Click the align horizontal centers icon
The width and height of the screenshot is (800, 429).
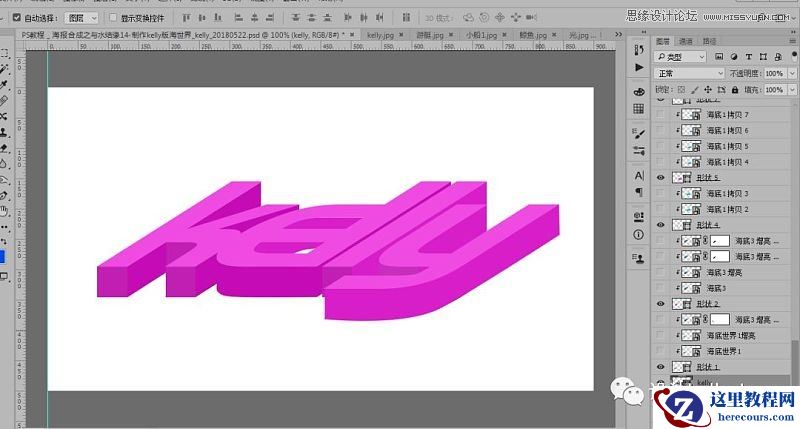click(x=254, y=18)
